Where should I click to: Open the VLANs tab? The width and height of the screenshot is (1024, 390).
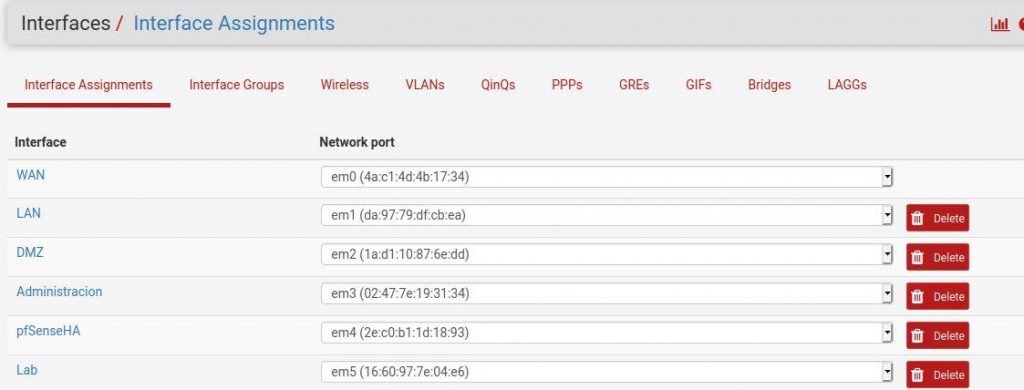click(x=424, y=85)
